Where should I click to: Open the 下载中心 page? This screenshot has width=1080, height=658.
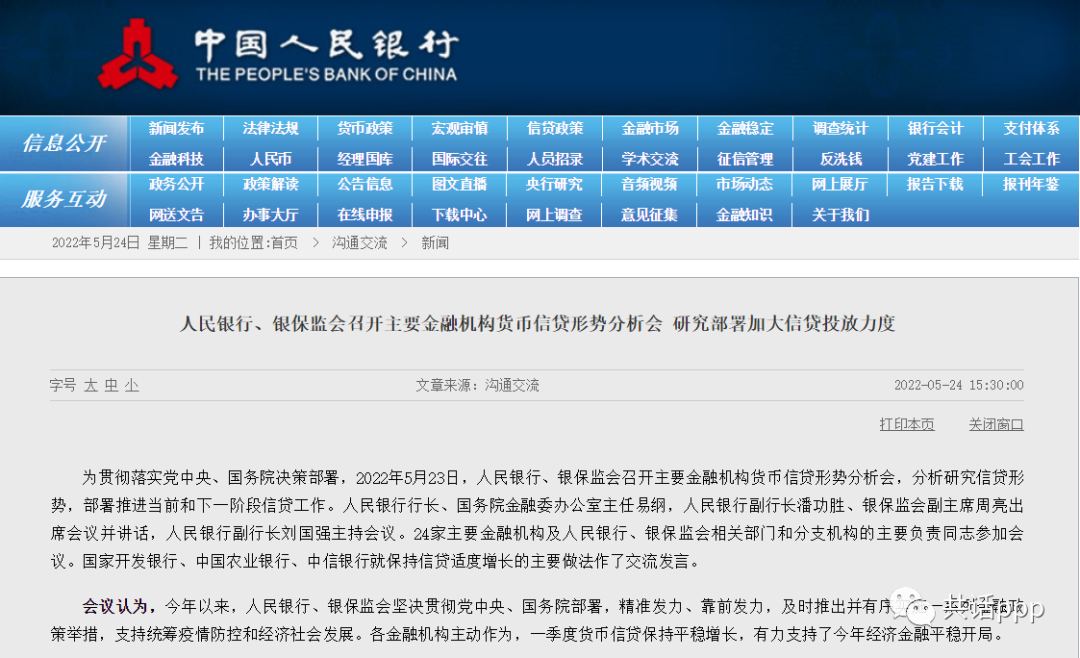459,215
